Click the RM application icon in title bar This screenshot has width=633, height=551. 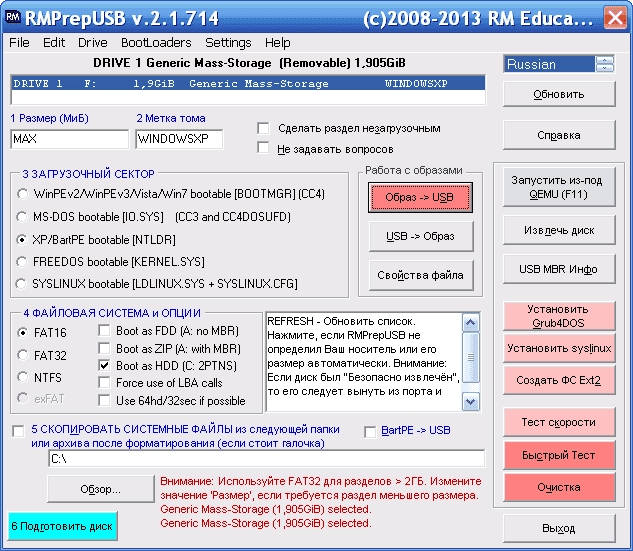coord(13,17)
